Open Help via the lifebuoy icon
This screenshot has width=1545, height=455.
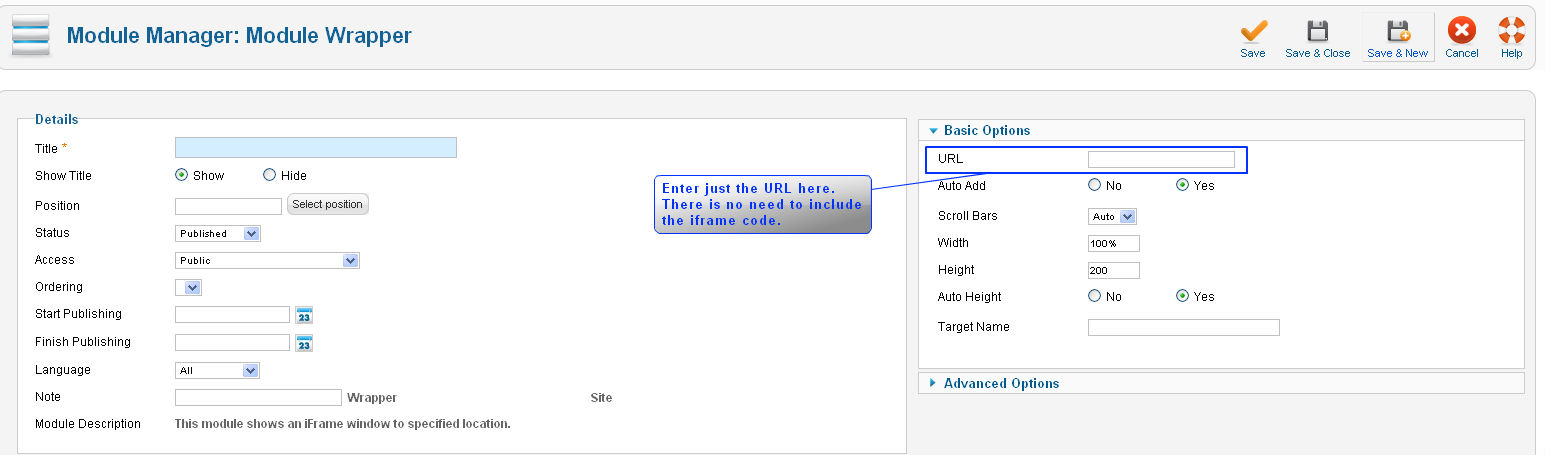(x=1512, y=30)
